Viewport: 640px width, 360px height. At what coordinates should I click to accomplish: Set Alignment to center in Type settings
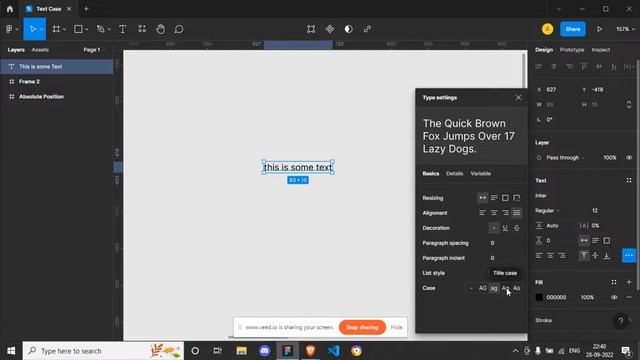tap(494, 213)
